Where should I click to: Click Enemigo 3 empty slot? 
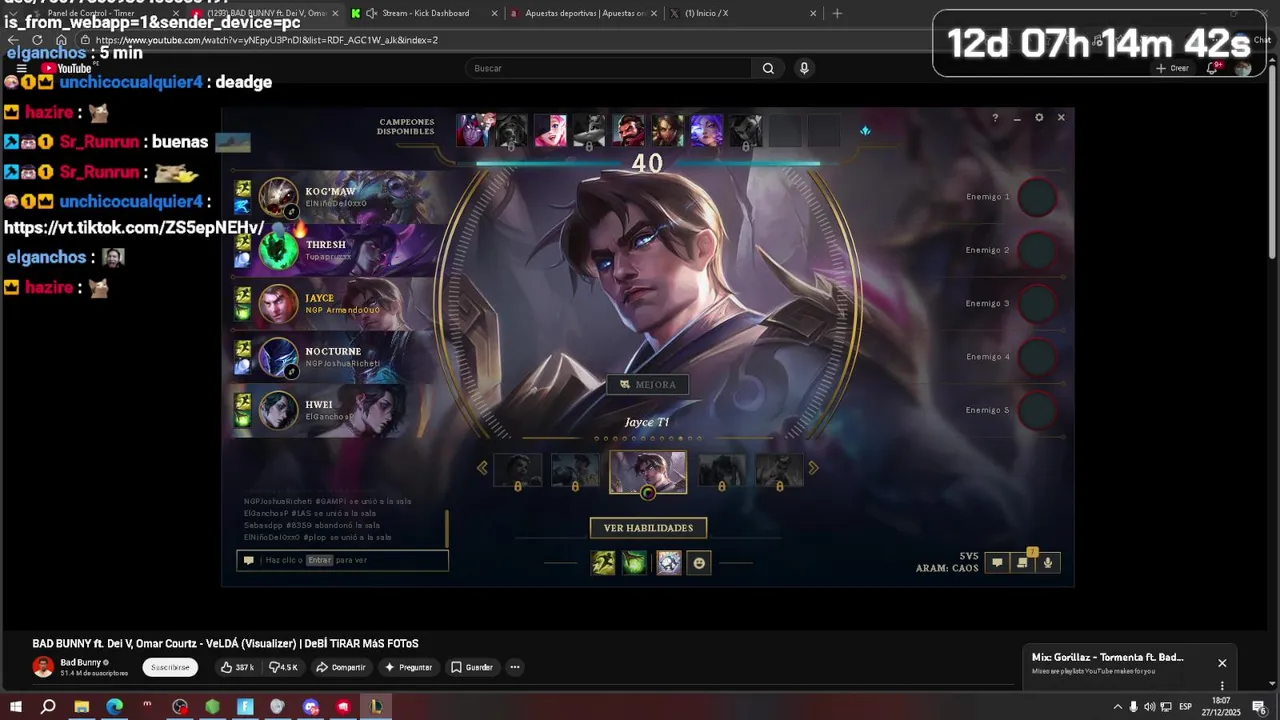[x=1038, y=304]
